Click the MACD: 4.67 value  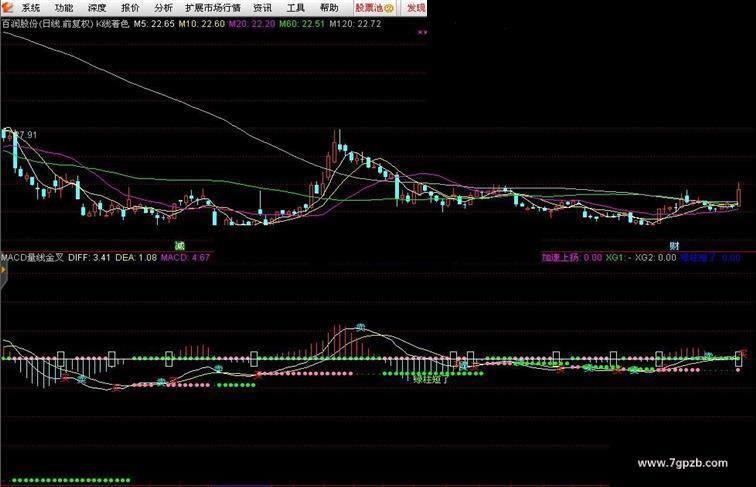pos(185,257)
